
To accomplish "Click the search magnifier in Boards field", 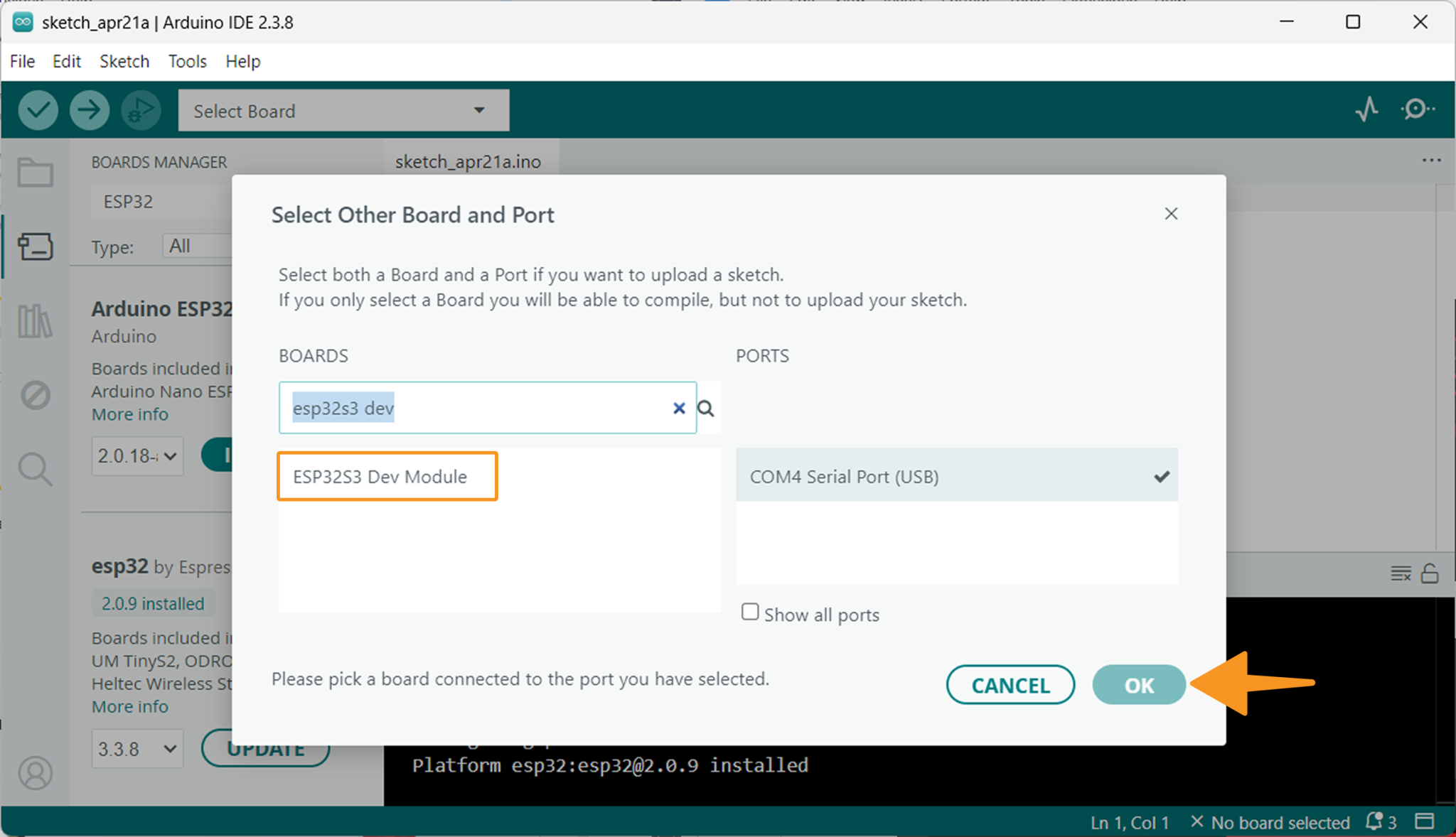I will pos(705,409).
